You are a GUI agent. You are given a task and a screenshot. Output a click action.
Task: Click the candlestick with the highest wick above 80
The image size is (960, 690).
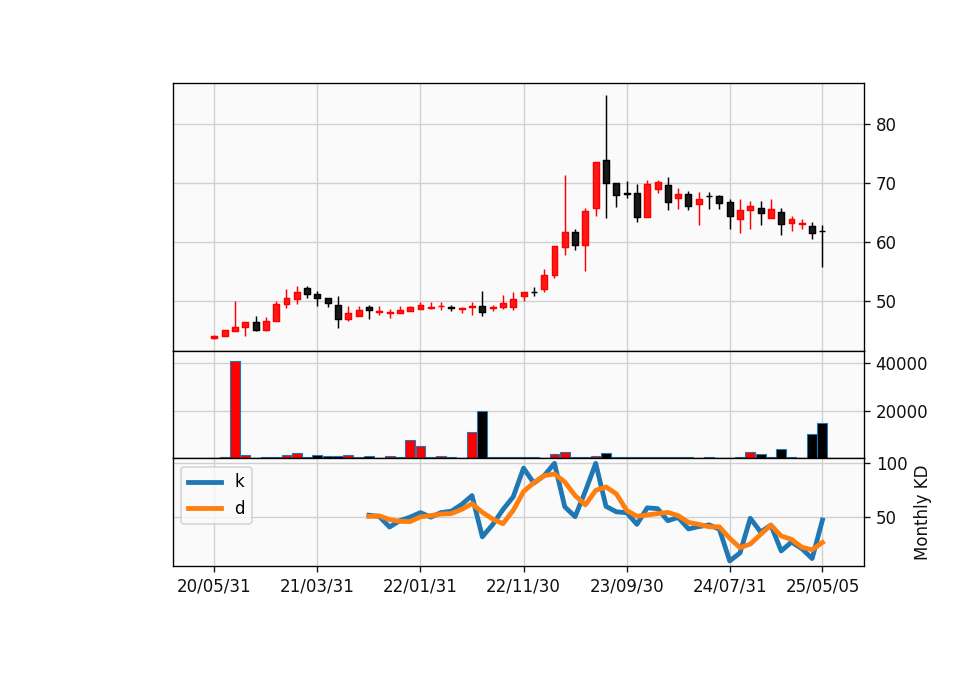point(606,157)
